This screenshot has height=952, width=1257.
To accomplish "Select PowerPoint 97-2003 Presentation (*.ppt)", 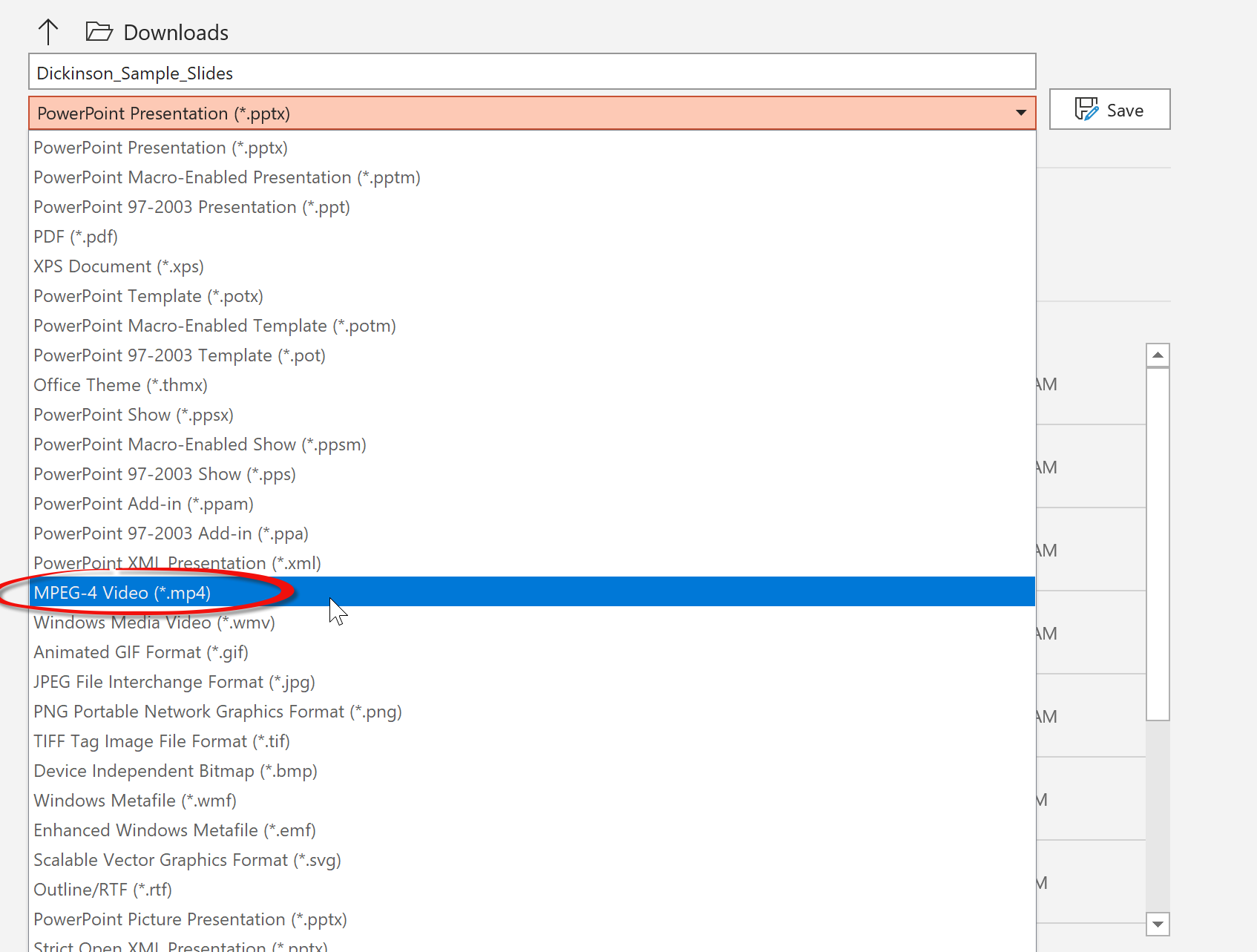I will [x=532, y=207].
